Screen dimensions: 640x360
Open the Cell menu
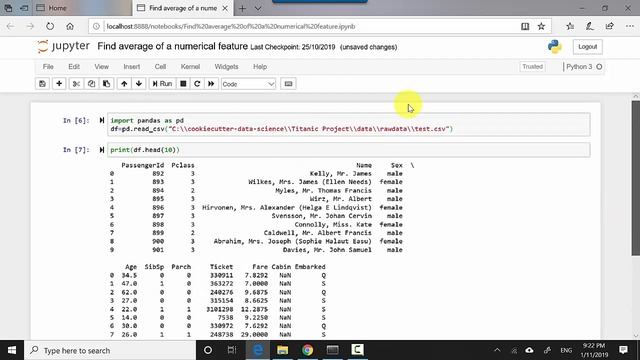(x=160, y=67)
